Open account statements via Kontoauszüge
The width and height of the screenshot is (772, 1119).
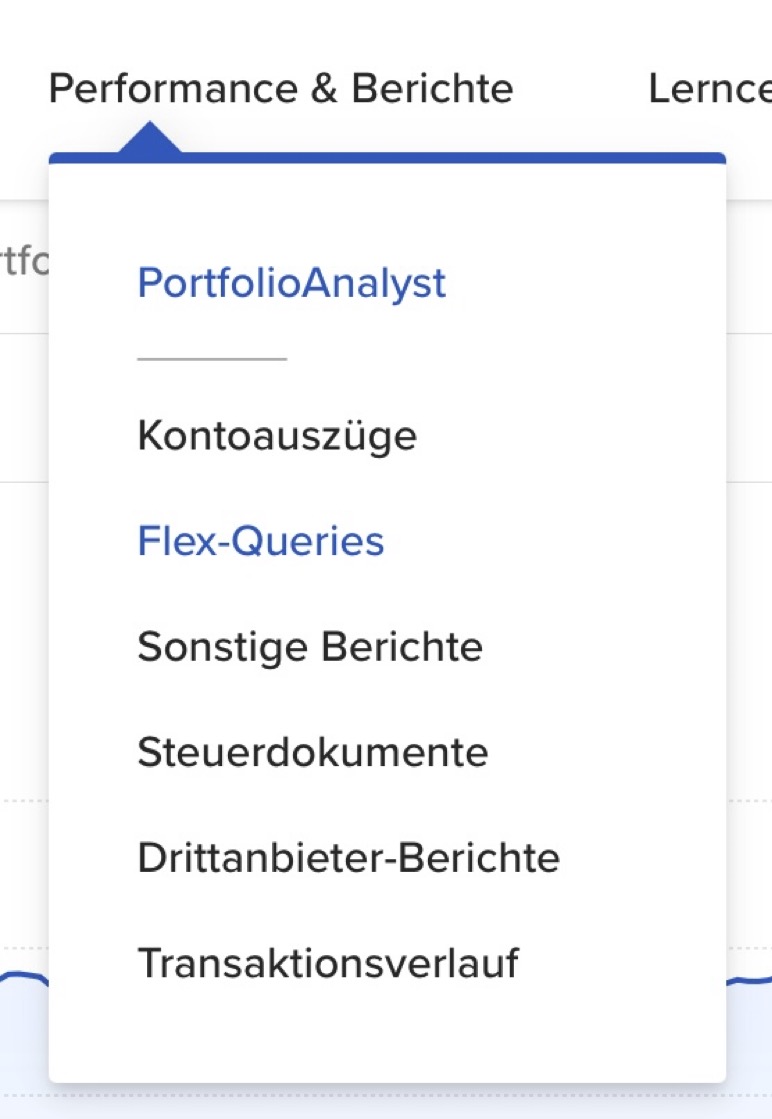click(x=277, y=435)
